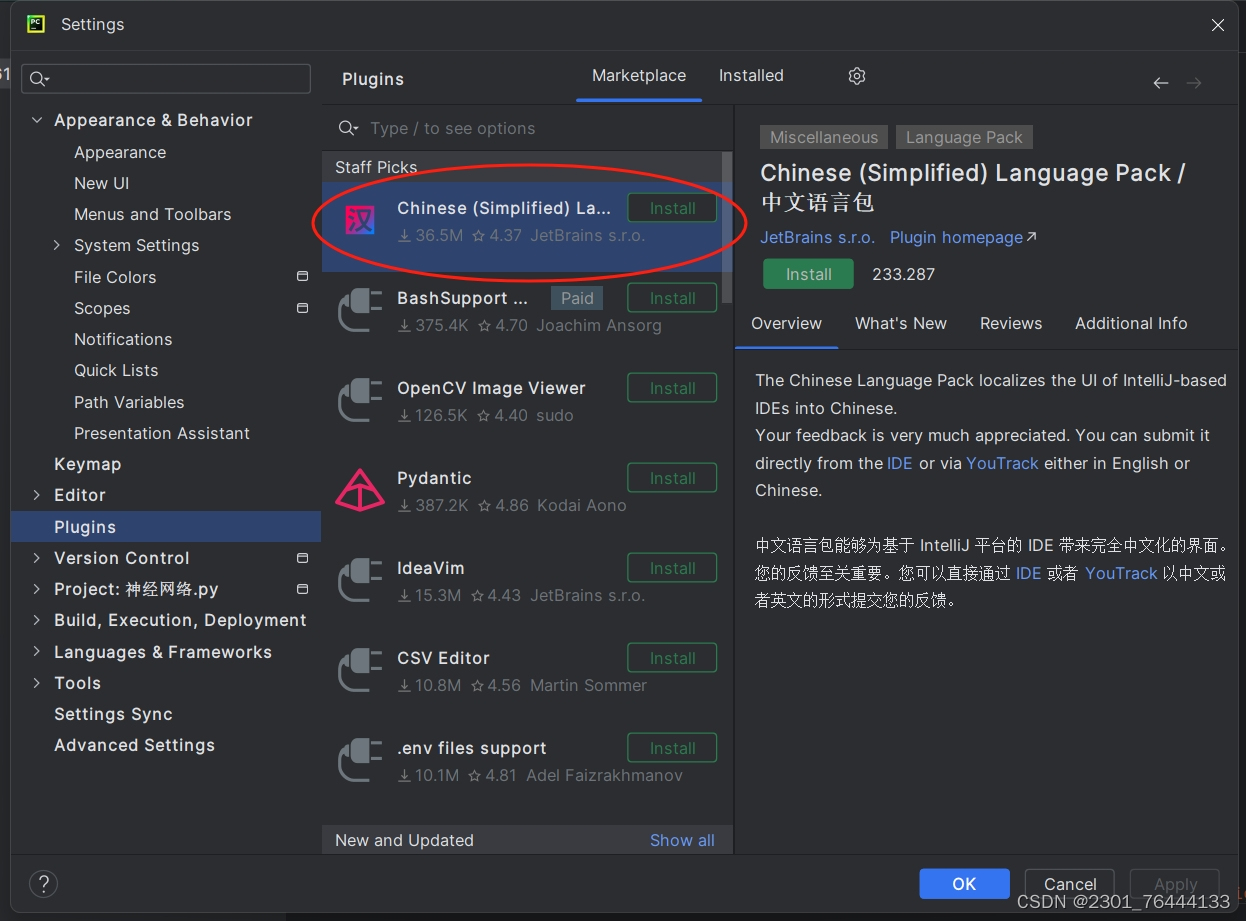Click the Scopes project-level icon

pos(302,308)
